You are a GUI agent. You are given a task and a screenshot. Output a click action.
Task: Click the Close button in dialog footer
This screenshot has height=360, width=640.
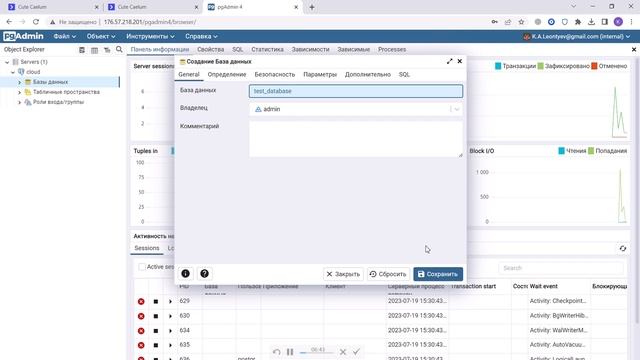[x=343, y=274]
